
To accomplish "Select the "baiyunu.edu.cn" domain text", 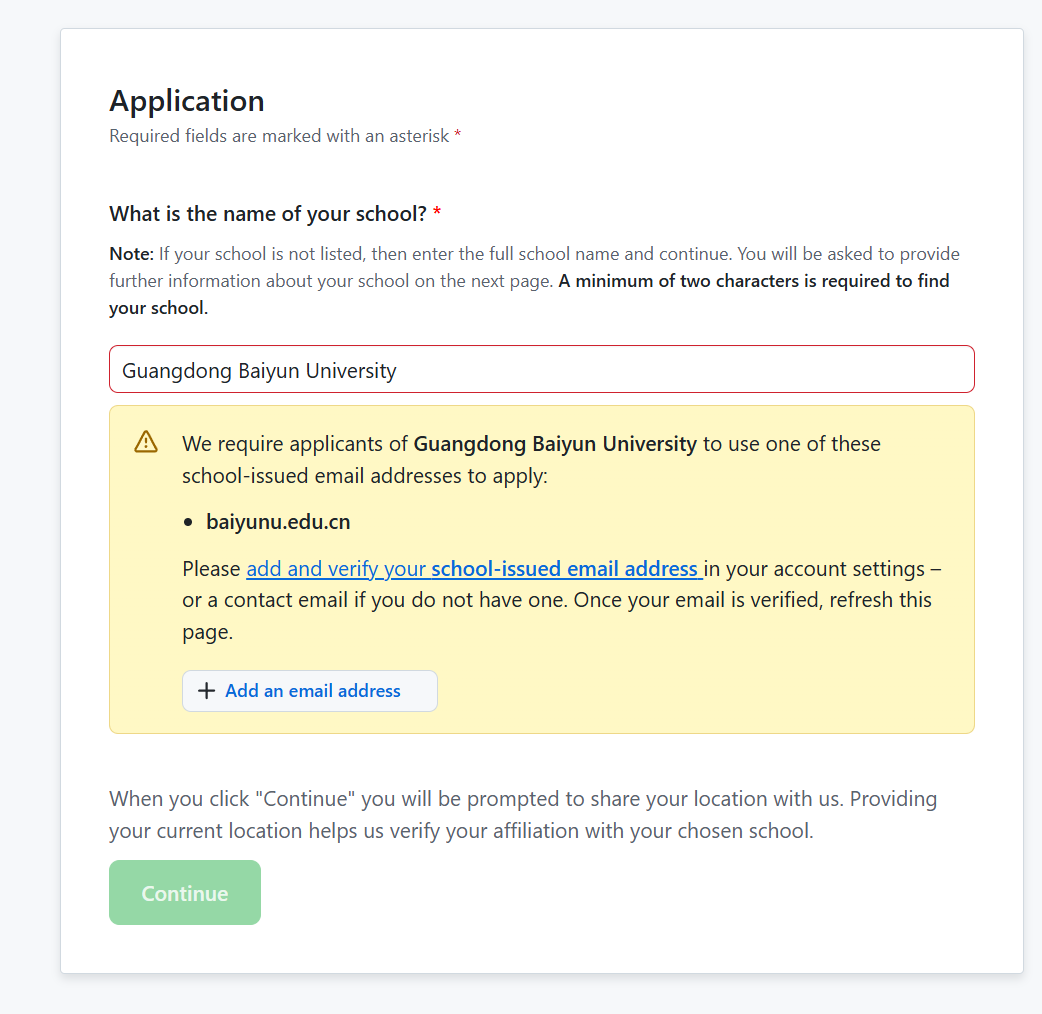I will click(x=278, y=522).
